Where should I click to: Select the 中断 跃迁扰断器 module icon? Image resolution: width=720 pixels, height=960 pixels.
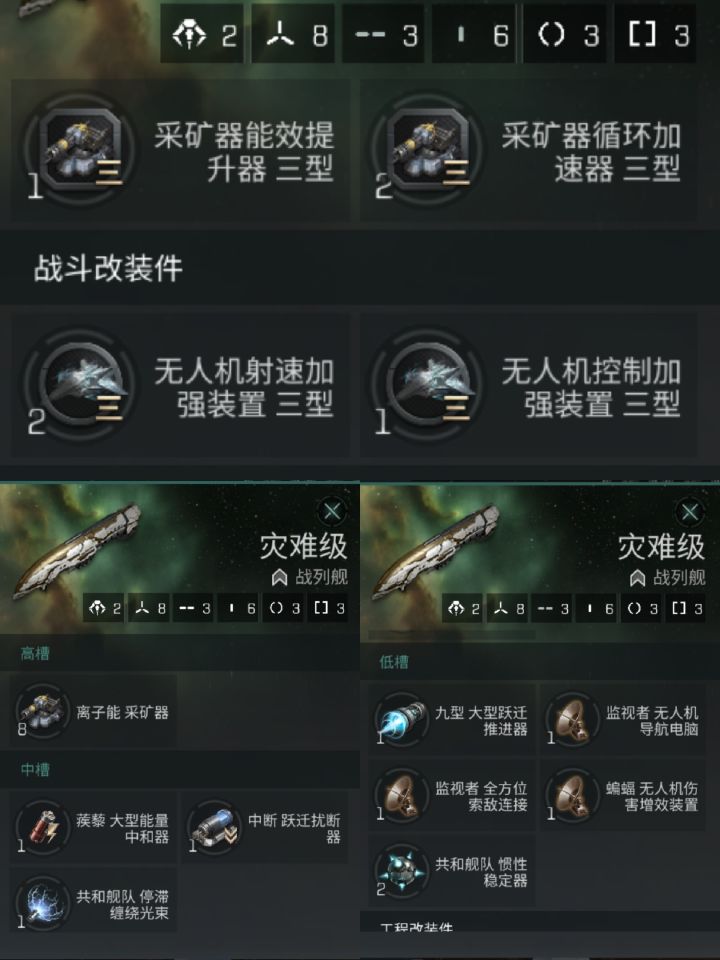pyautogui.click(x=214, y=827)
